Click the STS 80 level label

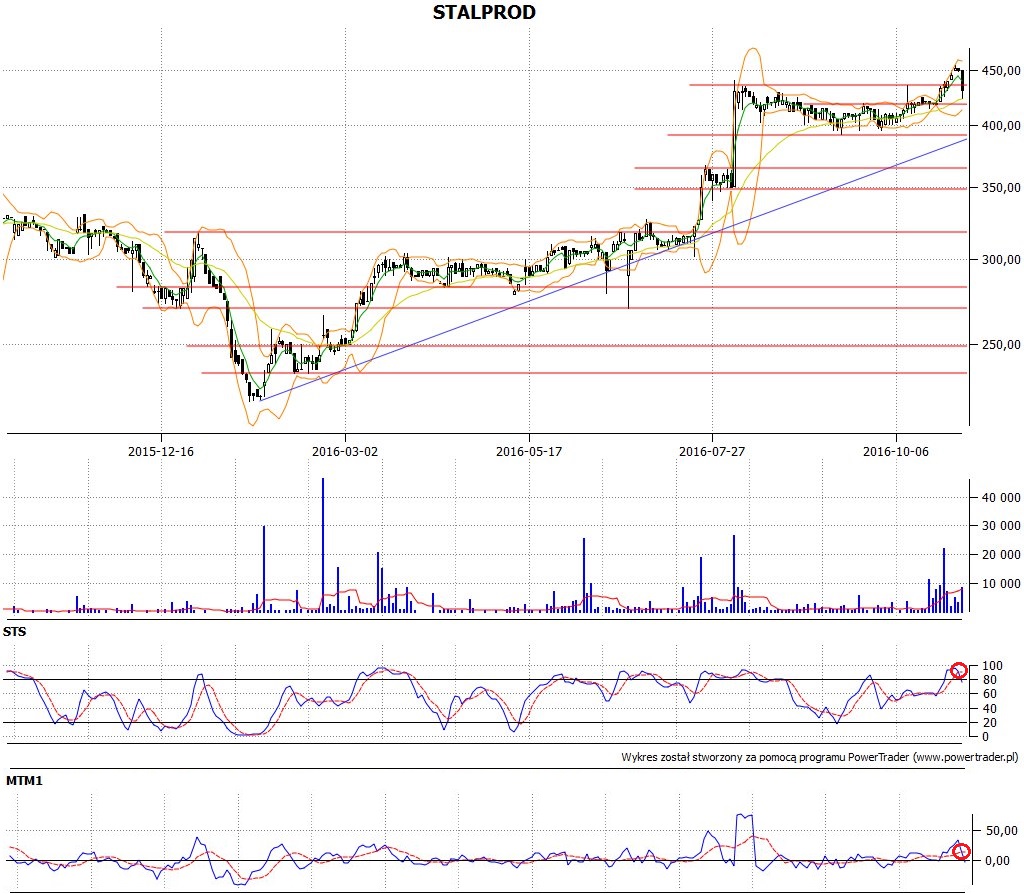tap(989, 680)
